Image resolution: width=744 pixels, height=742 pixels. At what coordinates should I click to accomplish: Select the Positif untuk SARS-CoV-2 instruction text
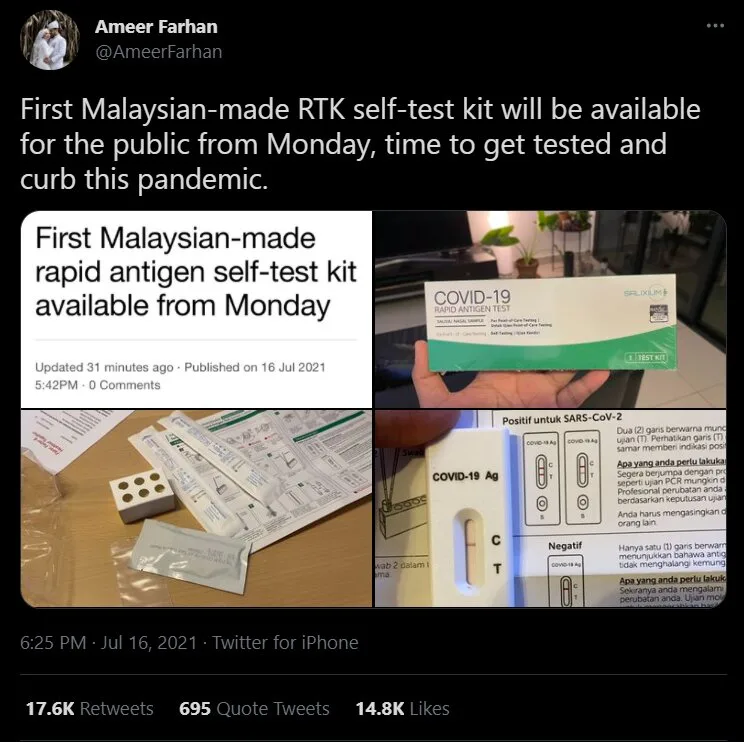point(562,419)
